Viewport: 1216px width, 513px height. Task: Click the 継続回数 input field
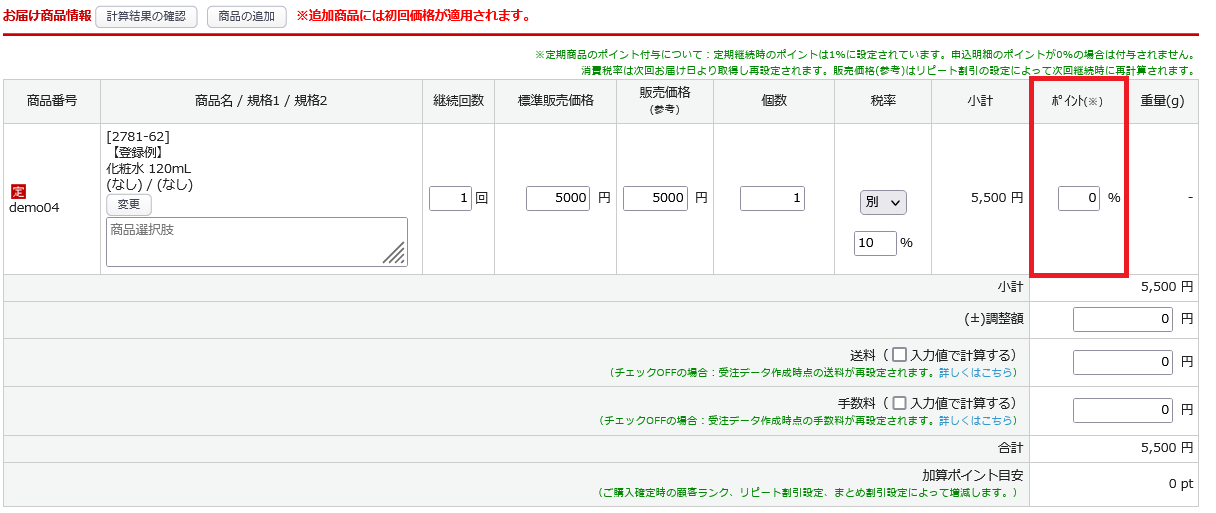450,199
